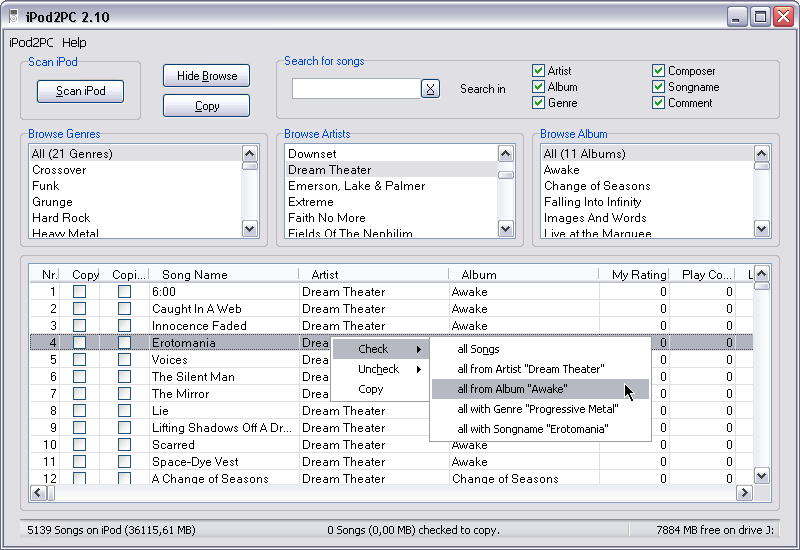Toggle the Genre search checkbox

click(538, 103)
